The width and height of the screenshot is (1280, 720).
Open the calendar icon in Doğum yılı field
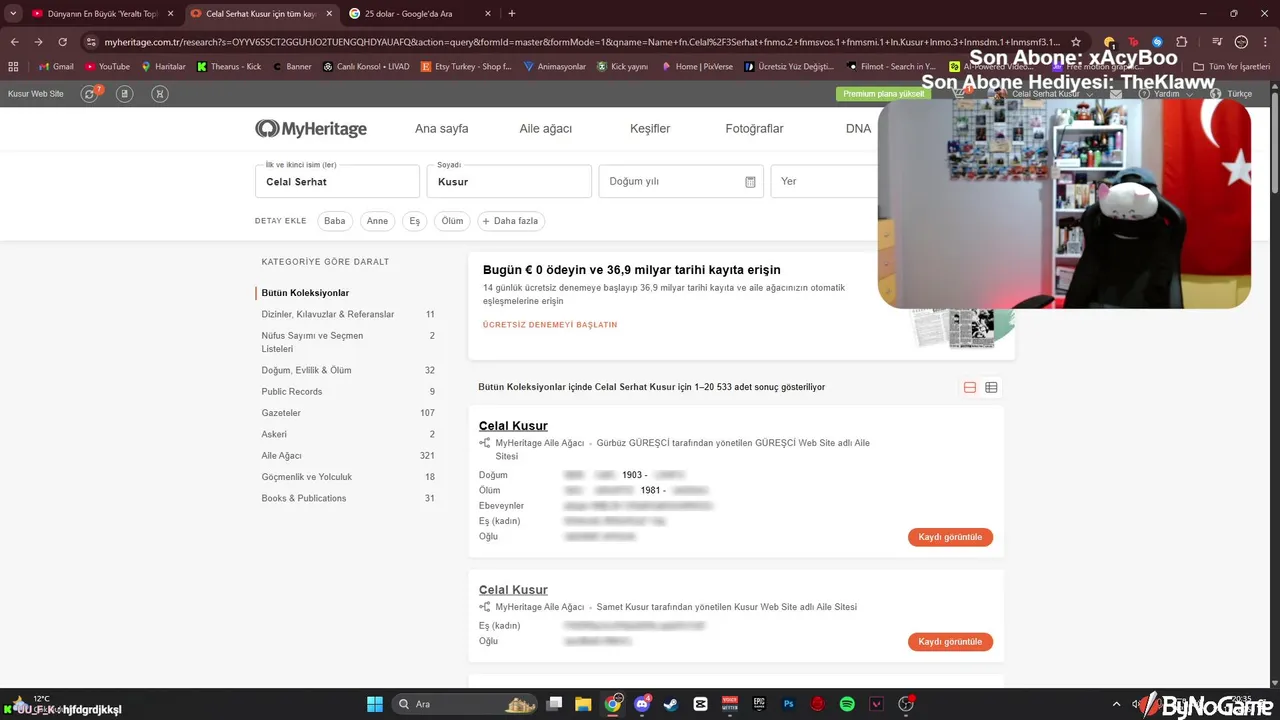(750, 182)
